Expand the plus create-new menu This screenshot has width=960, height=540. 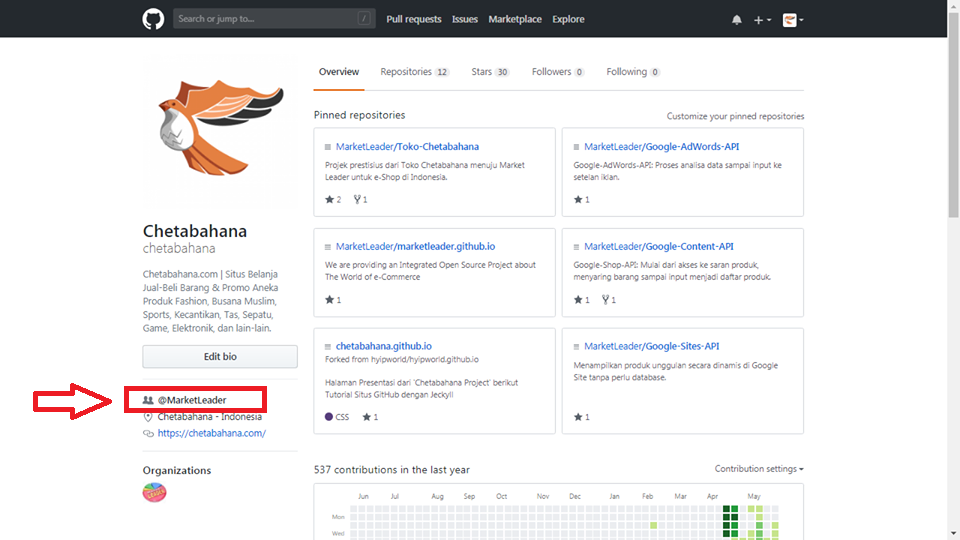[x=762, y=20]
